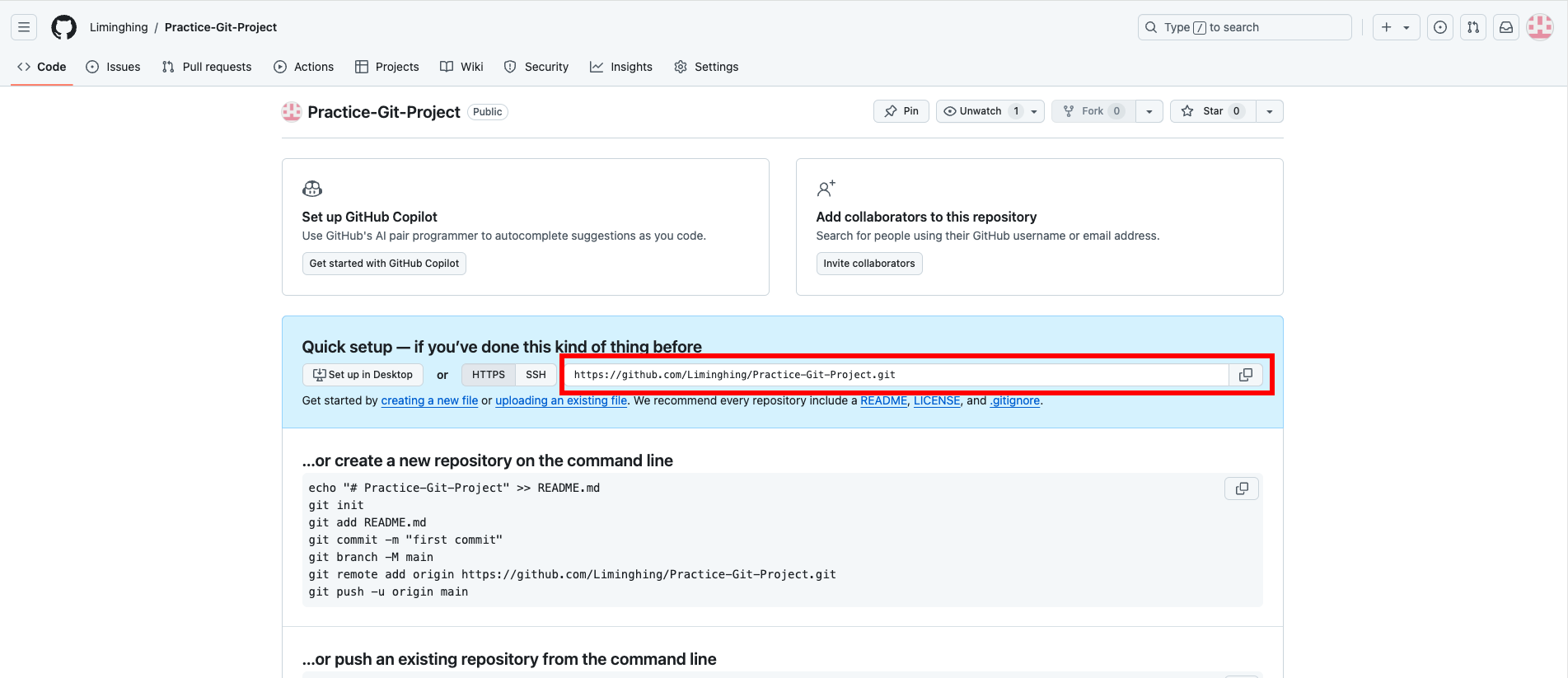Expand the star lists dropdown caret
Image resolution: width=1568 pixels, height=678 pixels.
[x=1270, y=111]
